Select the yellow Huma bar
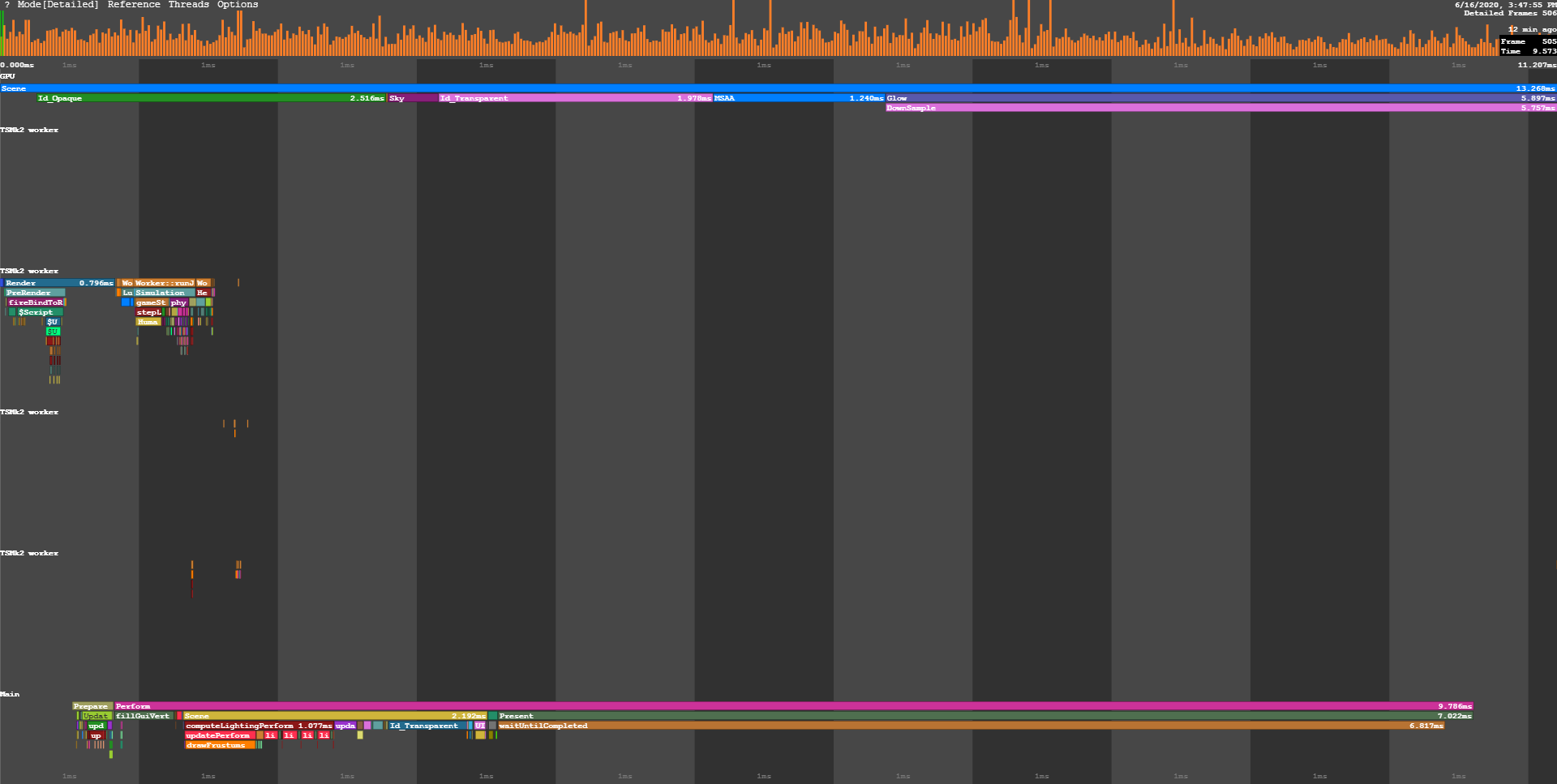Screen dimensions: 1557x784 pyautogui.click(x=148, y=322)
